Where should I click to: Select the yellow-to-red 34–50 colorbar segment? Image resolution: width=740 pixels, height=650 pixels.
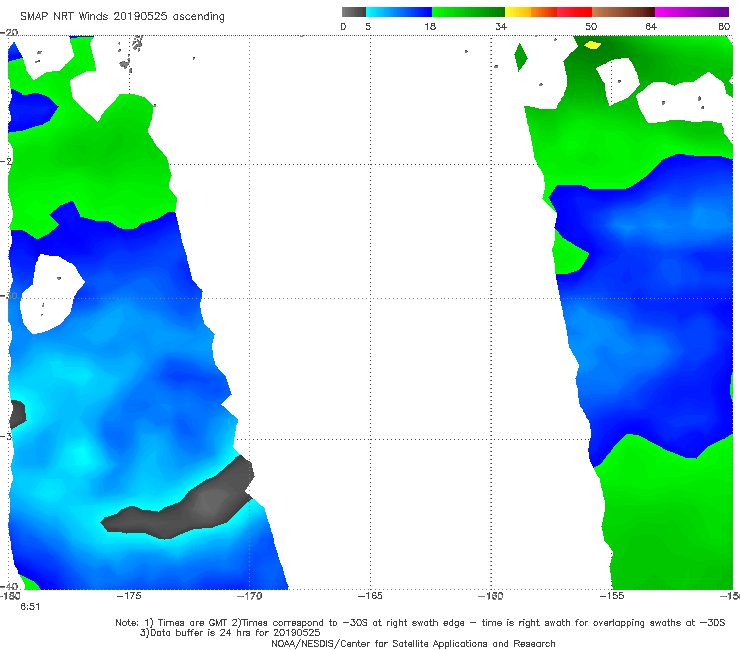(548, 12)
